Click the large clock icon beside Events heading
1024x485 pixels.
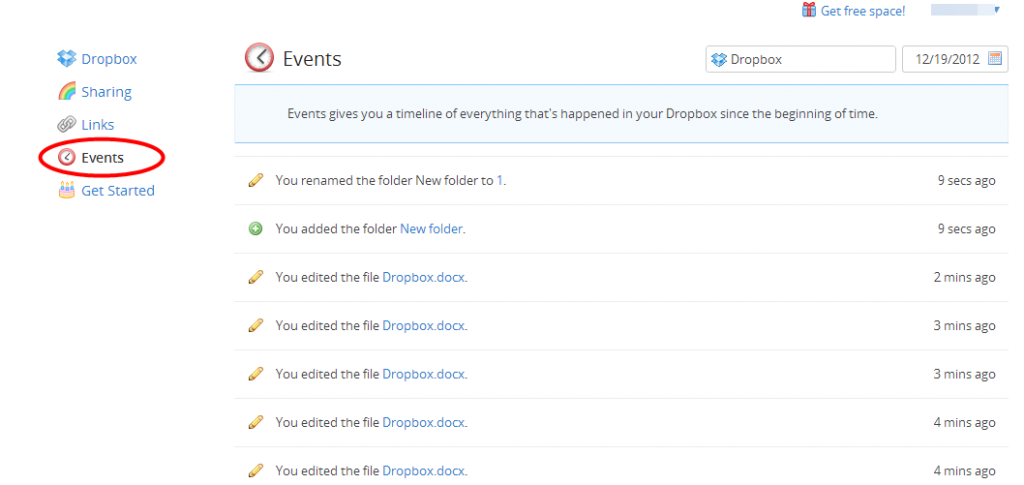click(259, 58)
